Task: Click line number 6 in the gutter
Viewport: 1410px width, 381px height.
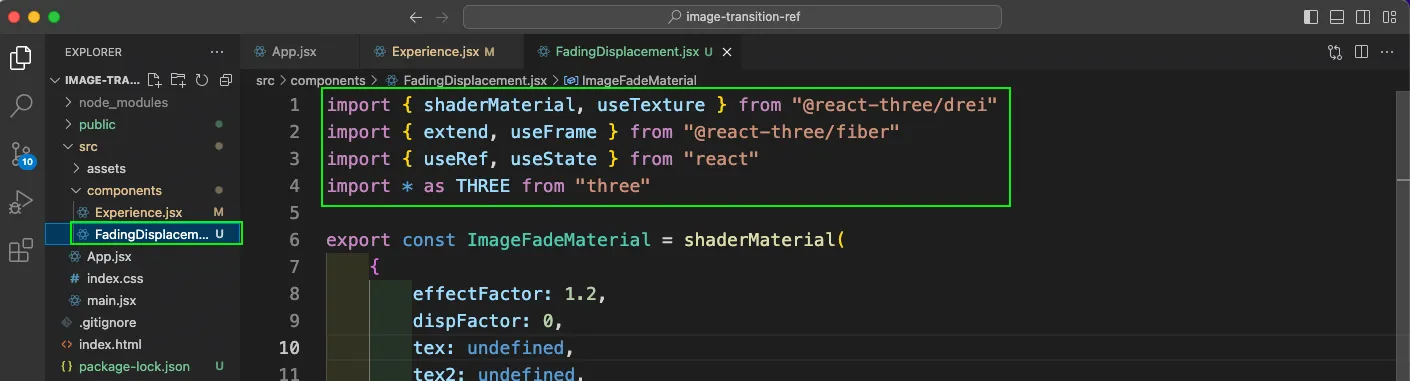Action: pyautogui.click(x=294, y=240)
